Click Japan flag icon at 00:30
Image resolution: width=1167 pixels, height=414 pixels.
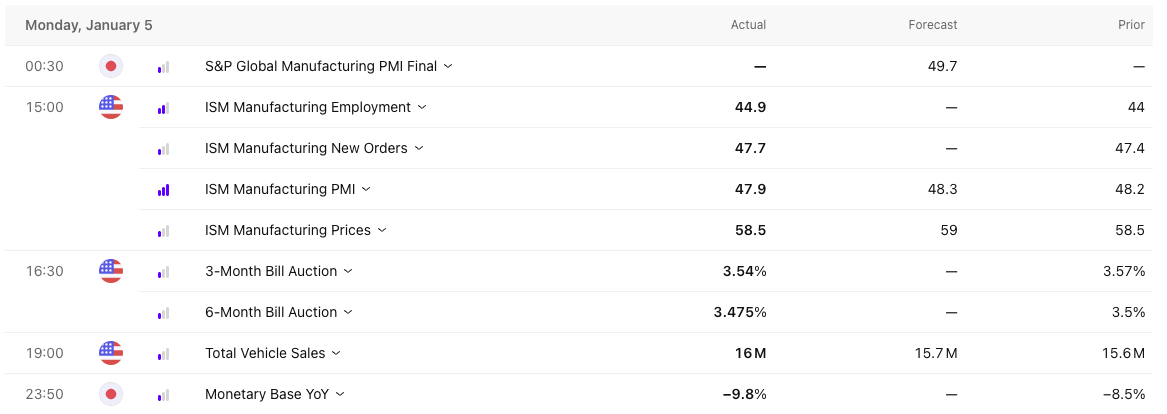pos(111,67)
